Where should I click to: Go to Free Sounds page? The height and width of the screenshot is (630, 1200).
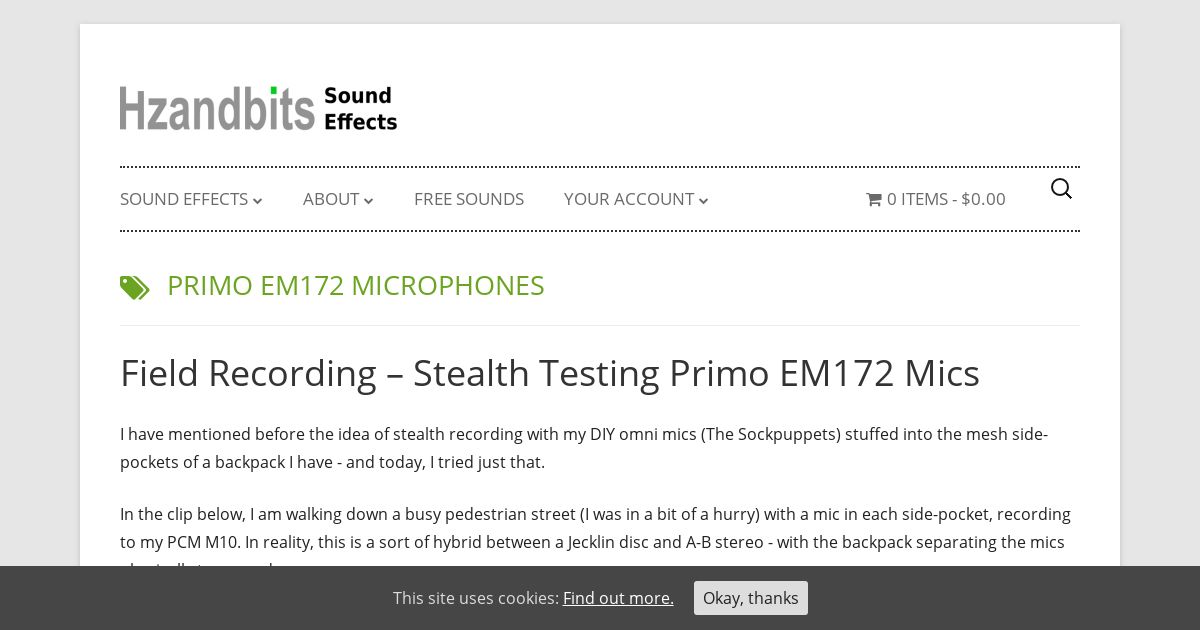tap(469, 199)
